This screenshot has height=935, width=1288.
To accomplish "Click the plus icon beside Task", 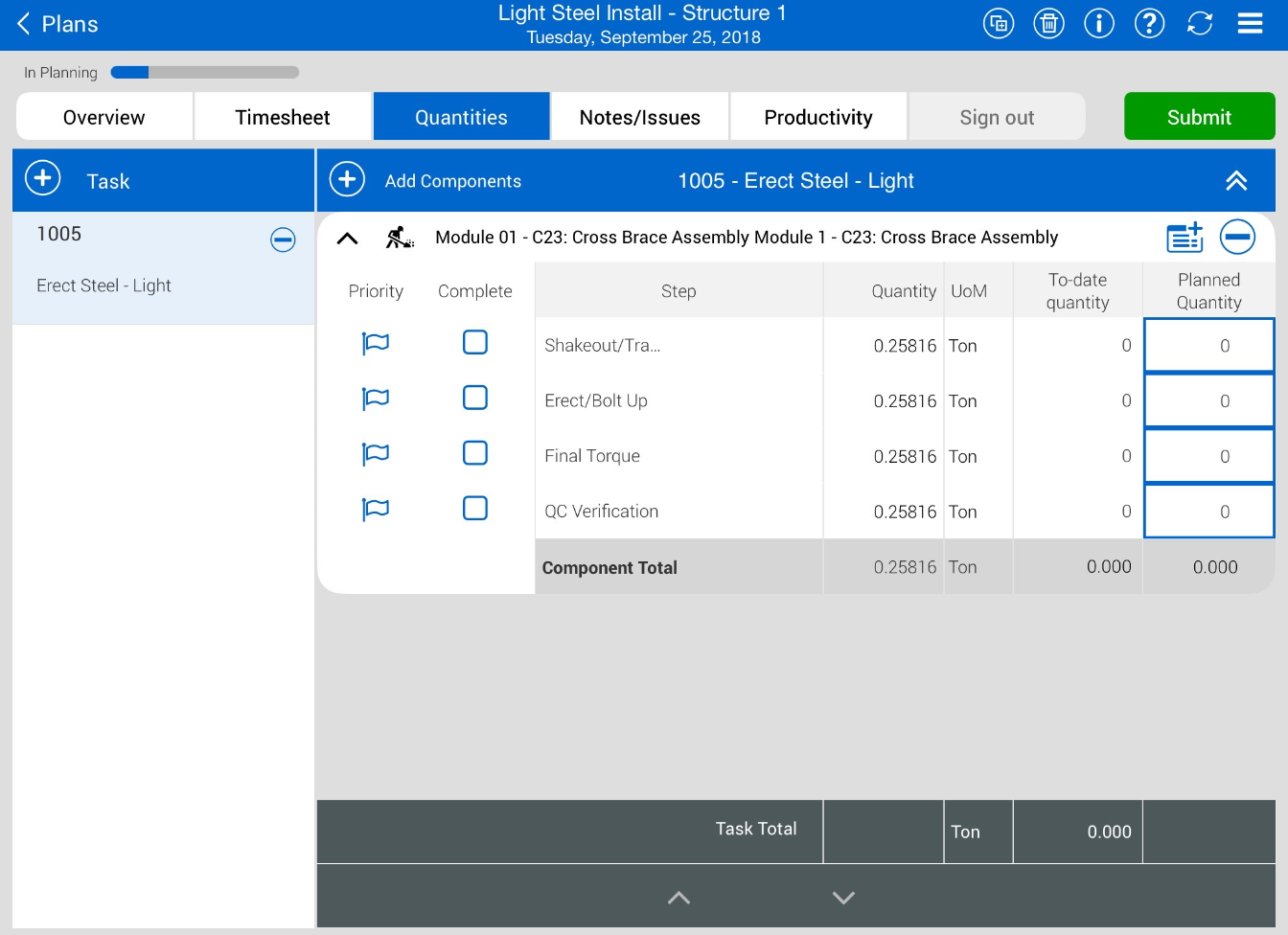I will coord(43,179).
